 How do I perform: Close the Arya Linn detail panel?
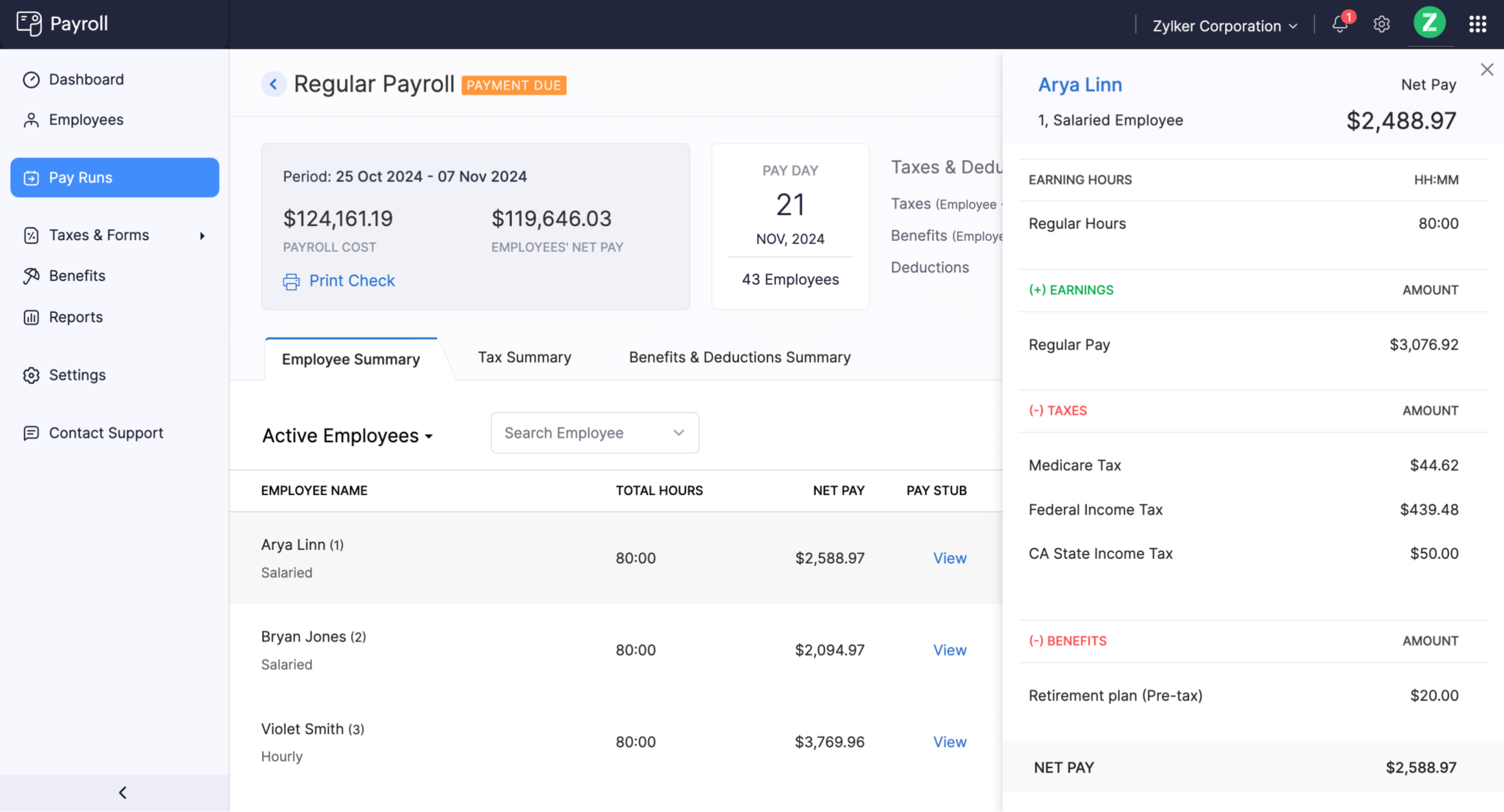[1487, 69]
